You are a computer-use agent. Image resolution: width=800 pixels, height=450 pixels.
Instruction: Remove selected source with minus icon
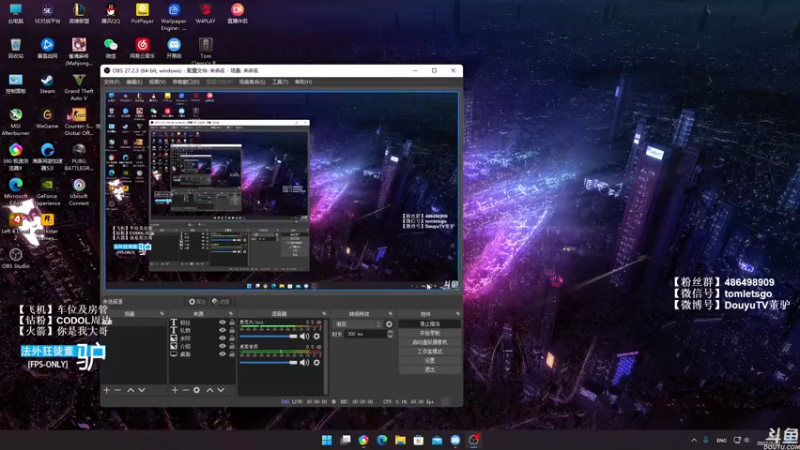[186, 390]
